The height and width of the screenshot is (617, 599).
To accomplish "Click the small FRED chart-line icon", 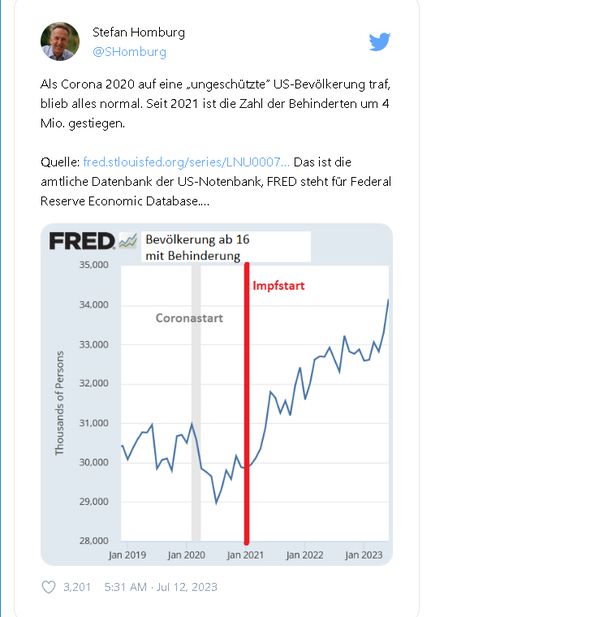I will coord(128,241).
